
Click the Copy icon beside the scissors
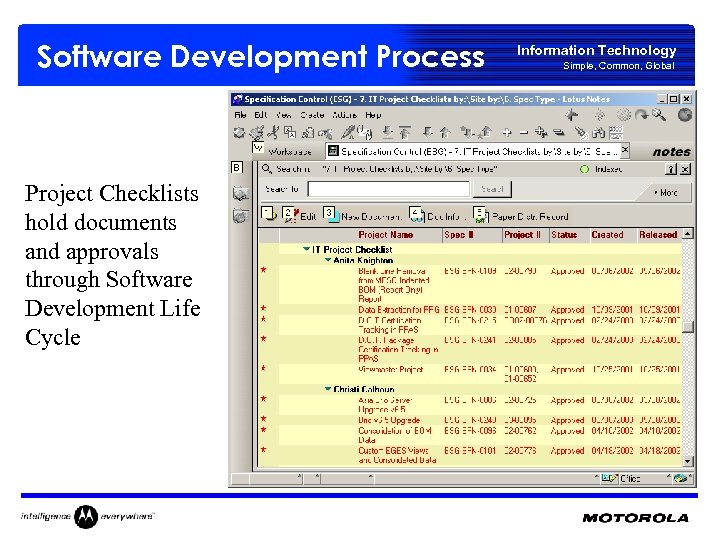coord(290,133)
